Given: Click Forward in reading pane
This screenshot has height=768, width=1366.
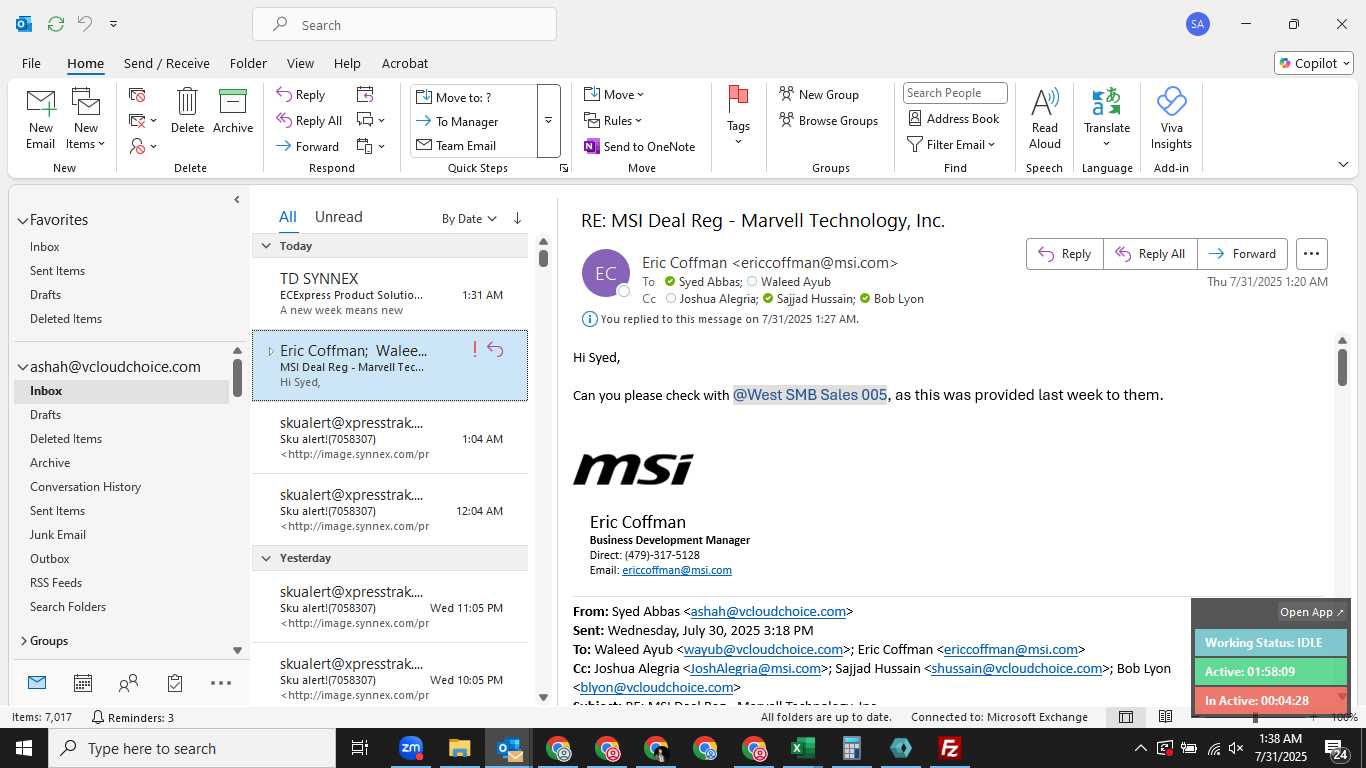Looking at the screenshot, I should [1243, 254].
